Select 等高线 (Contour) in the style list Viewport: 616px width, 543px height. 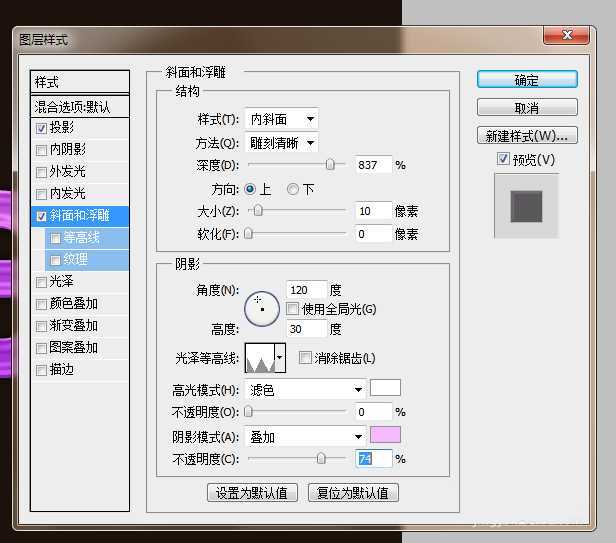[x=81, y=238]
